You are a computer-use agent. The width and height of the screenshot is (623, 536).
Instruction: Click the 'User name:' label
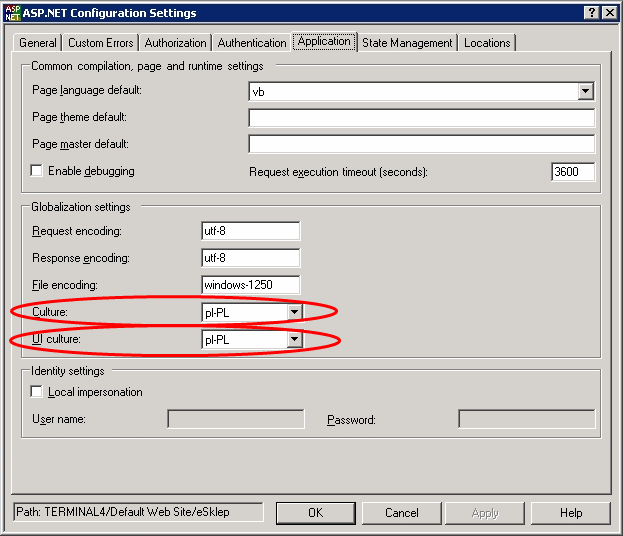click(59, 419)
